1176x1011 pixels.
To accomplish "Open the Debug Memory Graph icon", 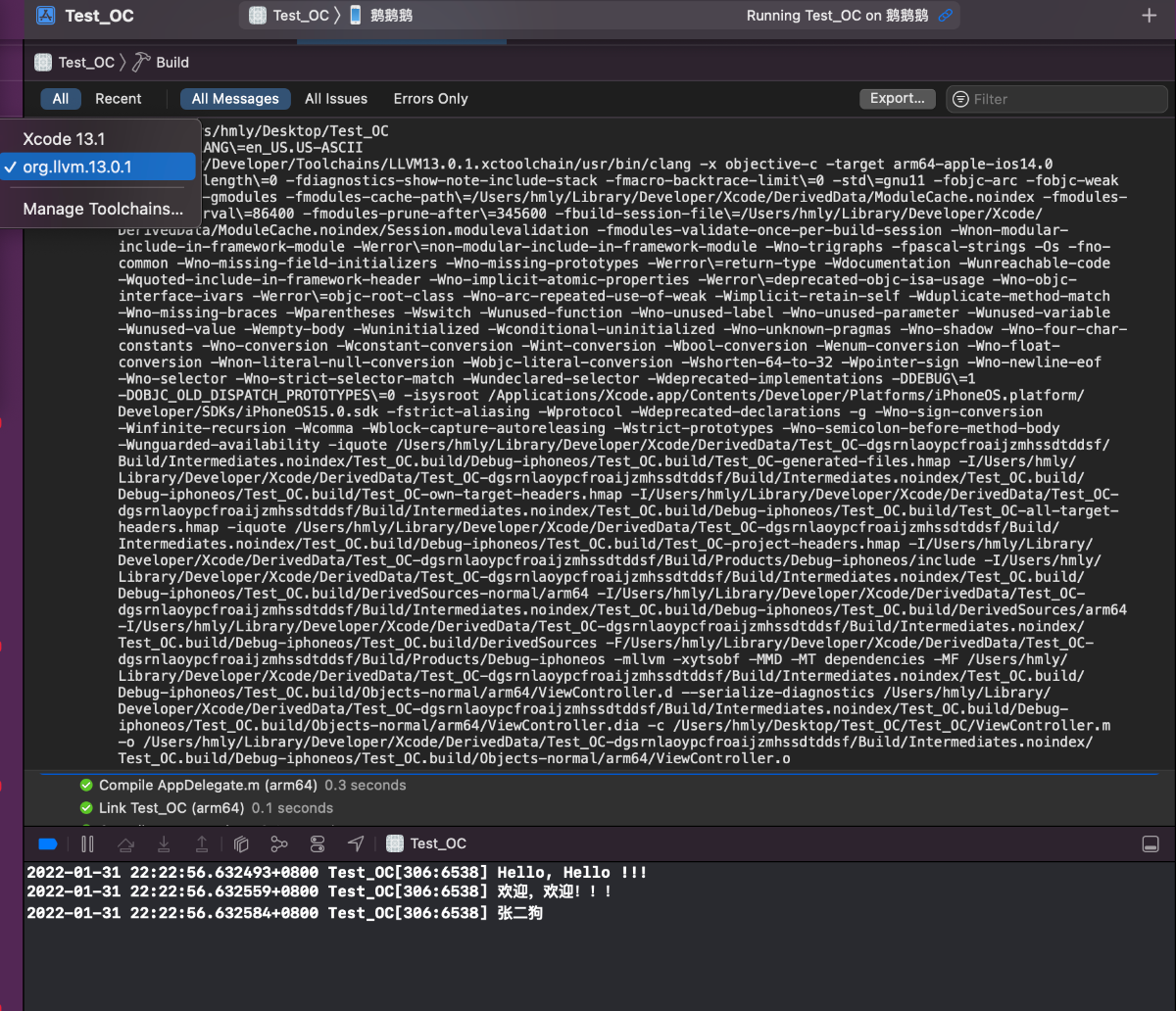I will pyautogui.click(x=279, y=843).
